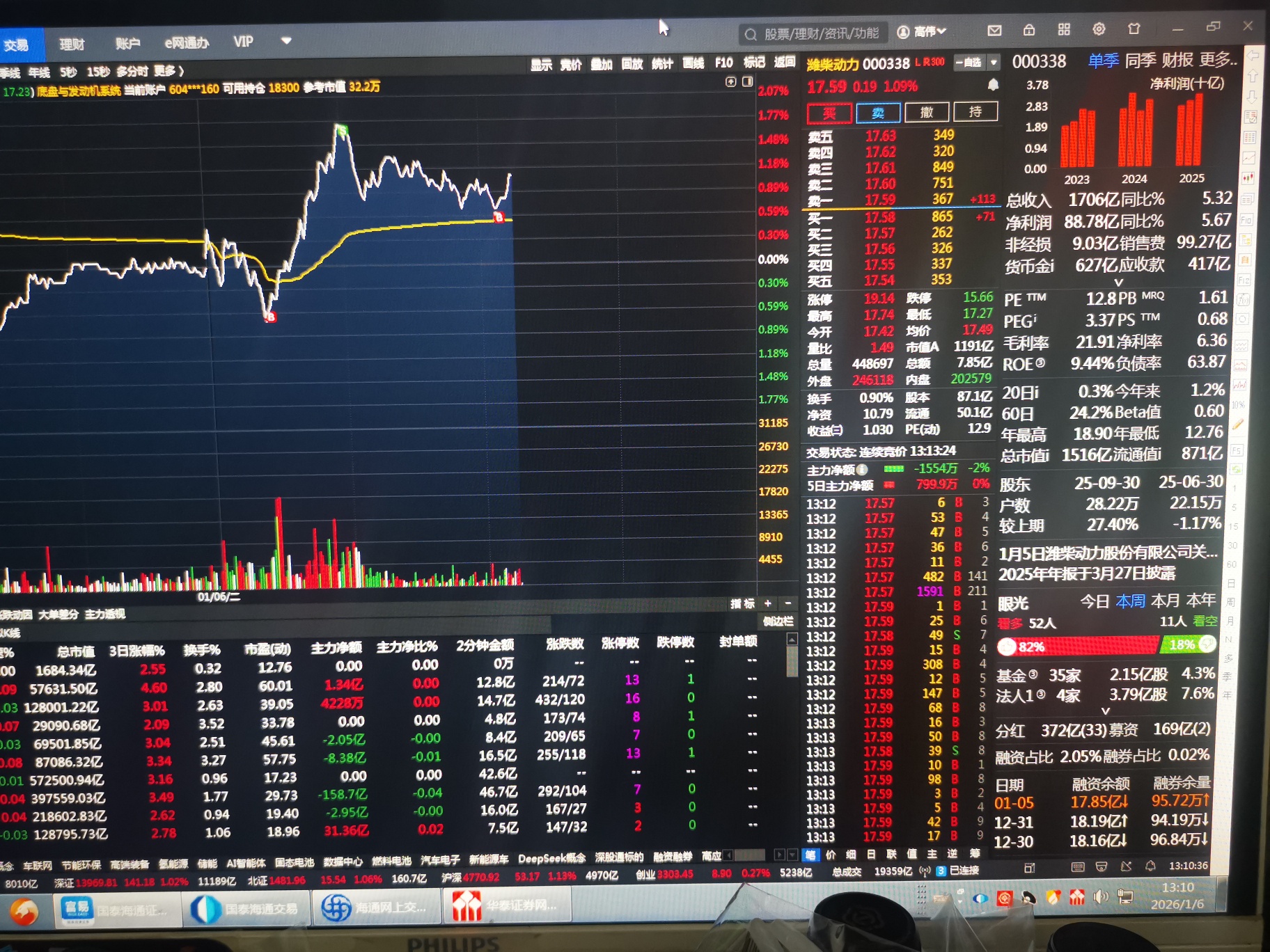Click the 看空 18% green sentiment bar
The image size is (1270, 952).
1188,644
